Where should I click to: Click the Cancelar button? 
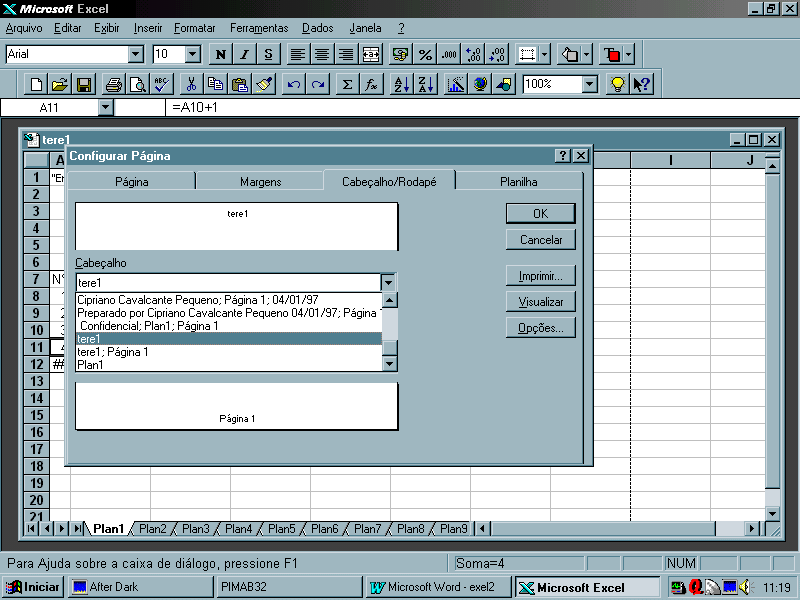click(541, 239)
